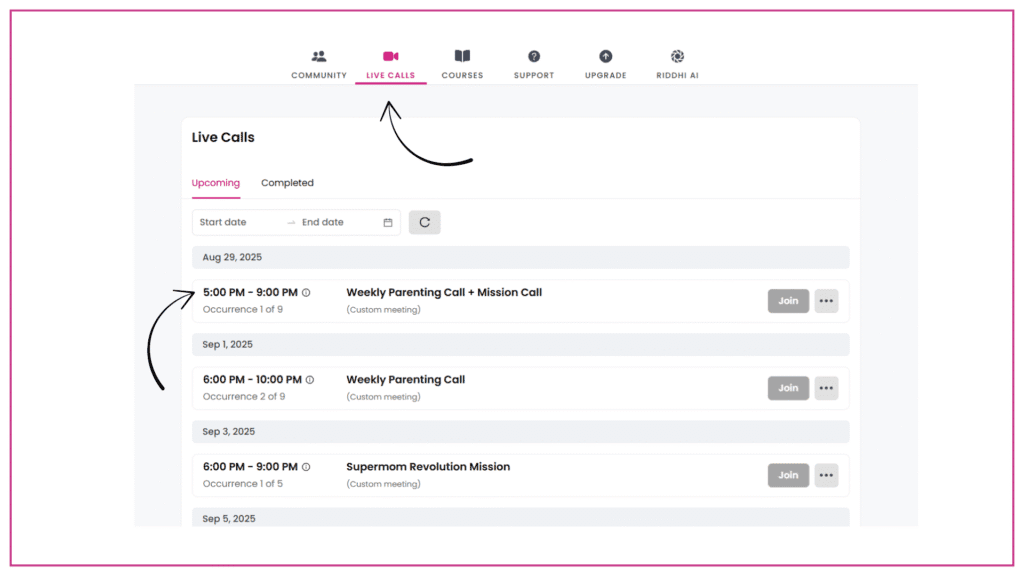Select the Upgrade arrow icon
Screen dimensions: 1024x576
pos(605,57)
